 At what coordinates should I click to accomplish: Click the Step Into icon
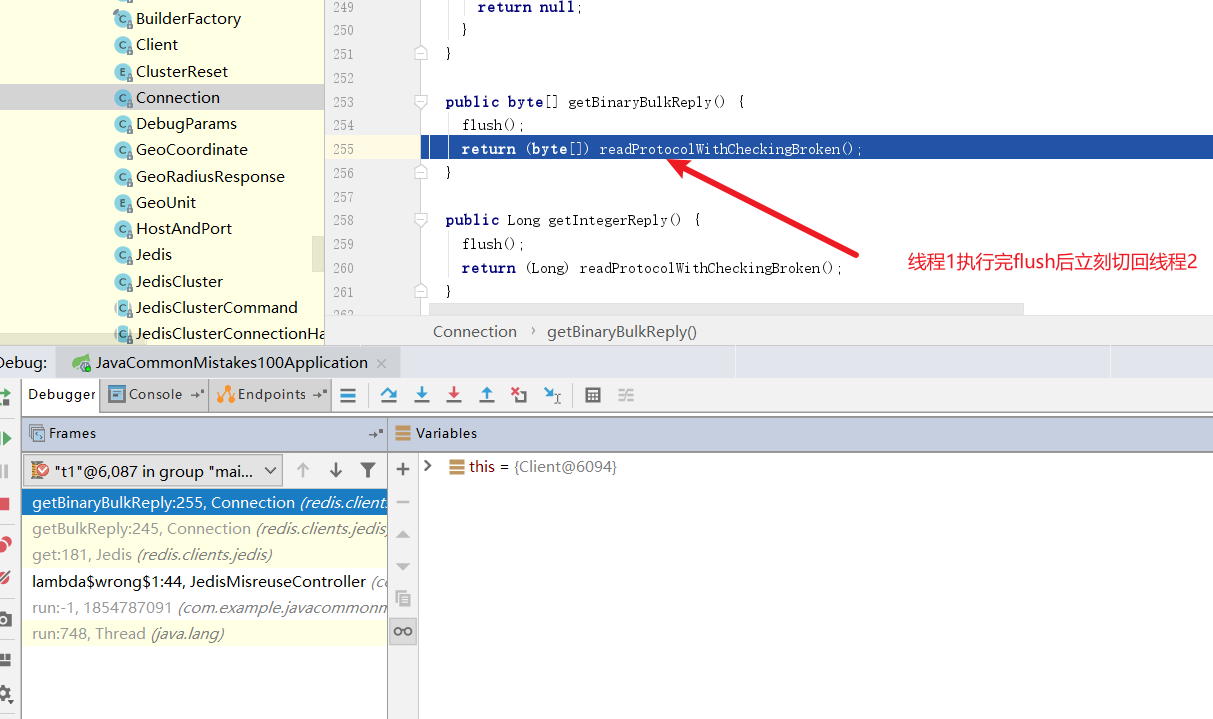click(x=422, y=395)
